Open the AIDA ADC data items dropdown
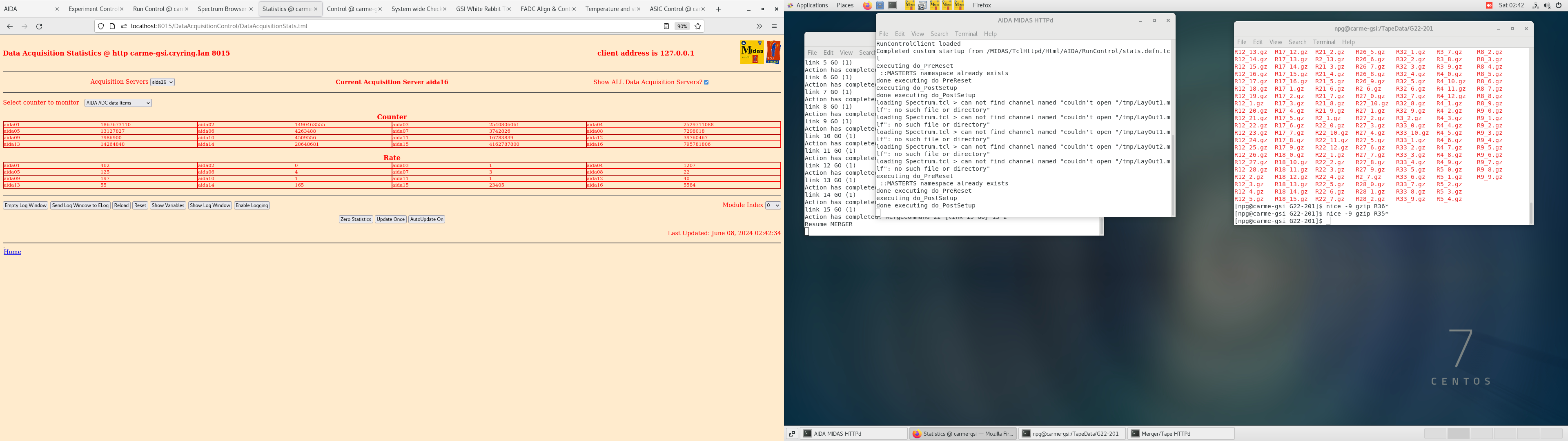 tap(118, 103)
